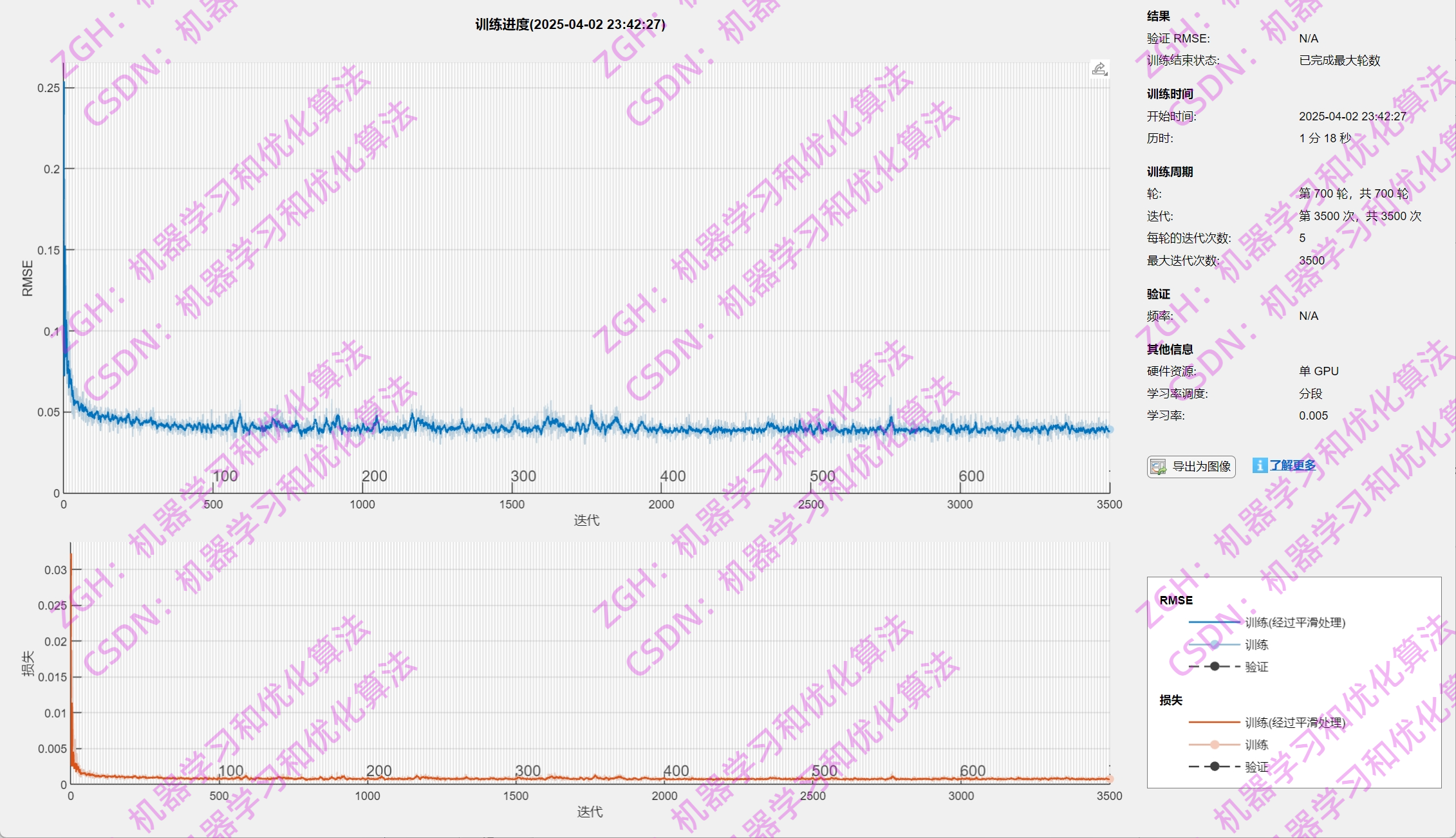Screen dimensions: 1456x838
Task: Open the axes export toolbar icon on RMSE plot
Action: coord(1099,69)
